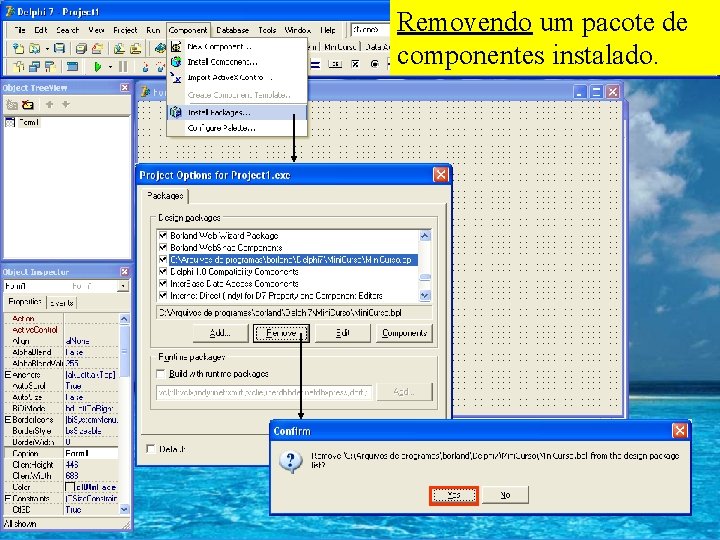Switch to the Events tab
Screen dimensions: 720x540
pyautogui.click(x=62, y=303)
